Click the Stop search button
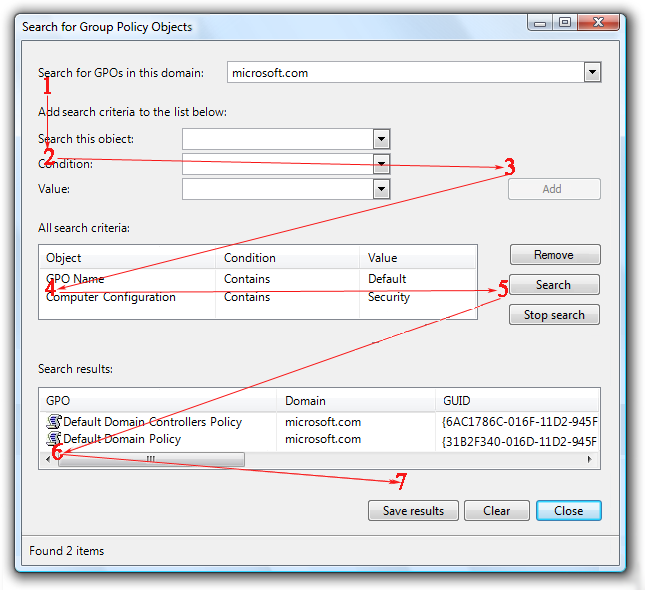 click(x=554, y=315)
